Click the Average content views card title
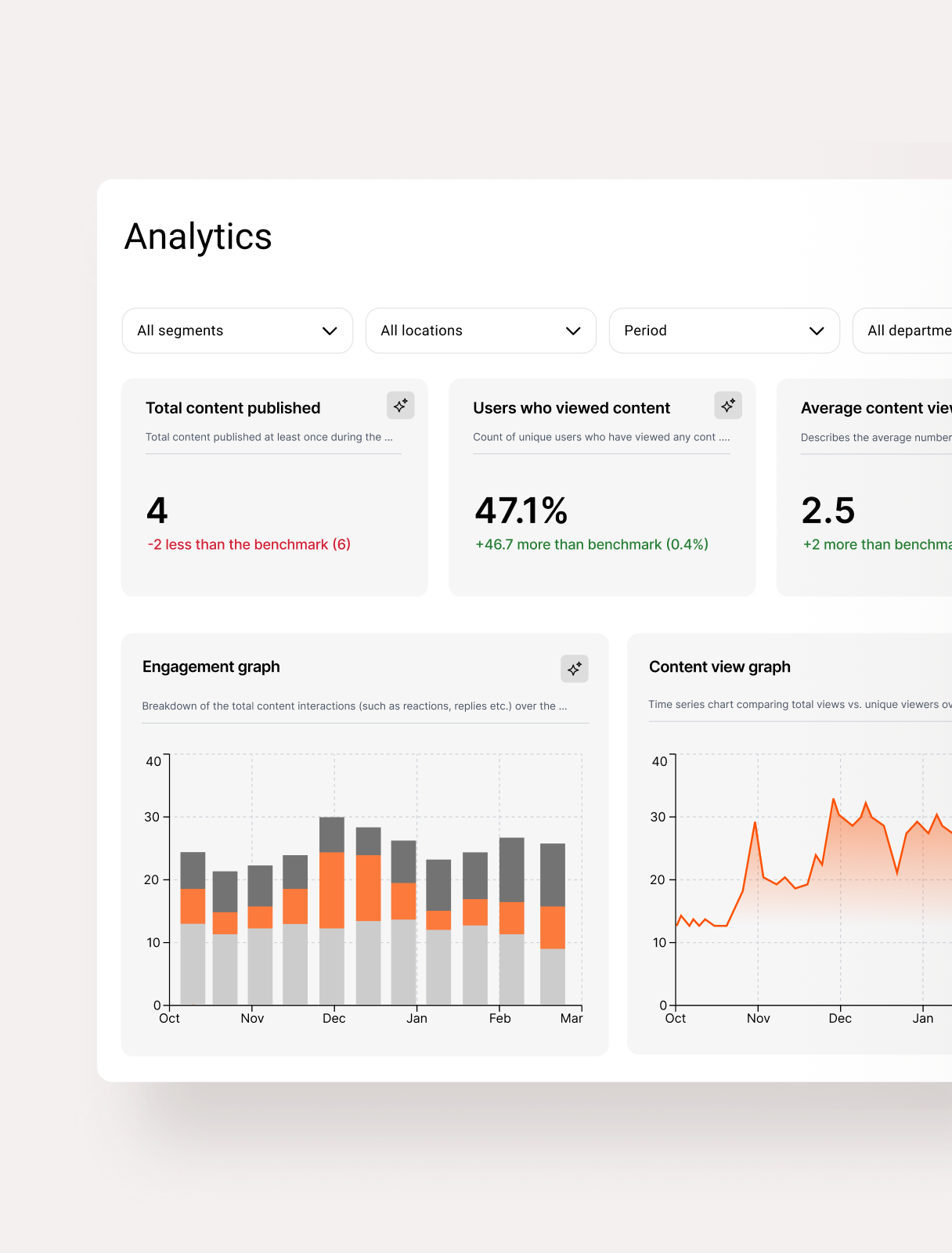The height and width of the screenshot is (1253, 952). tap(876, 408)
